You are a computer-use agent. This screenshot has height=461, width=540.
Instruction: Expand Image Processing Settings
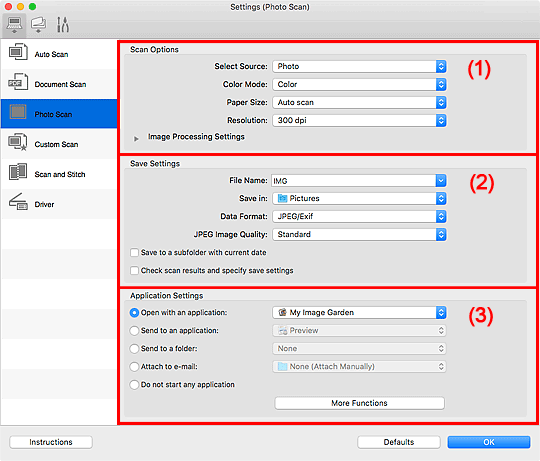[136, 138]
